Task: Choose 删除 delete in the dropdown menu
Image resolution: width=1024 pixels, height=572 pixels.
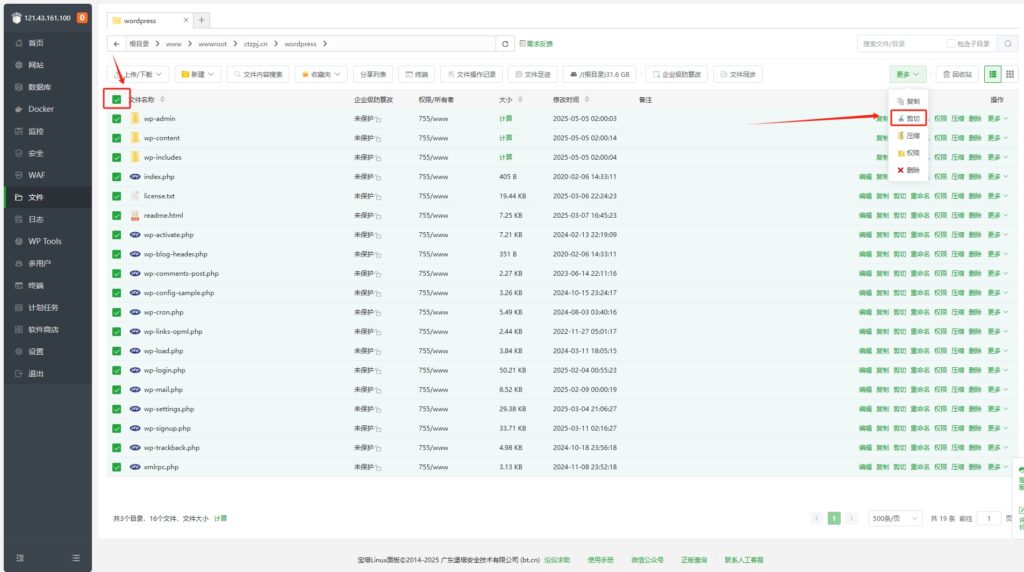Action: coord(908,170)
